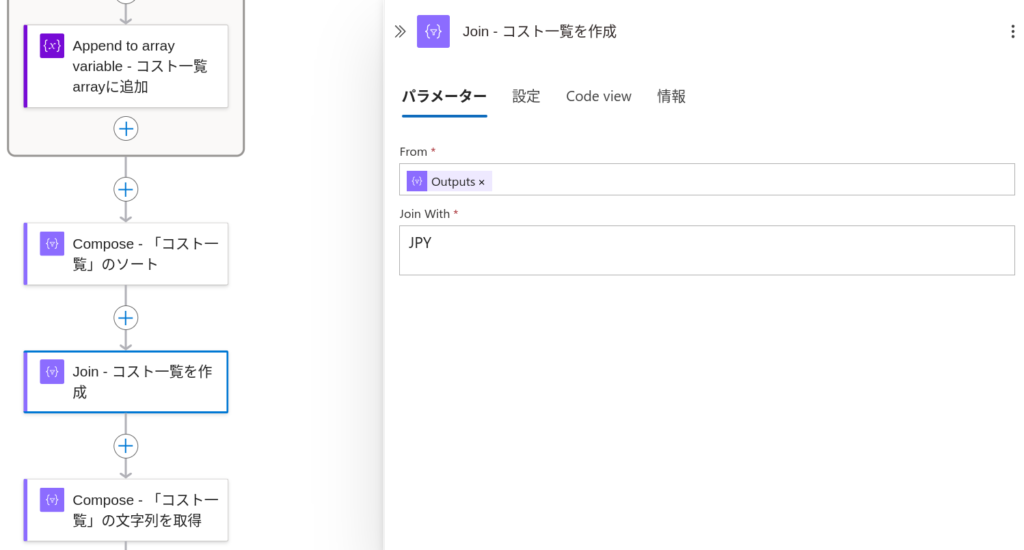This screenshot has width=1024, height=550.
Task: Insert a step above Compose「コスト一覧」のソート
Action: pos(126,189)
